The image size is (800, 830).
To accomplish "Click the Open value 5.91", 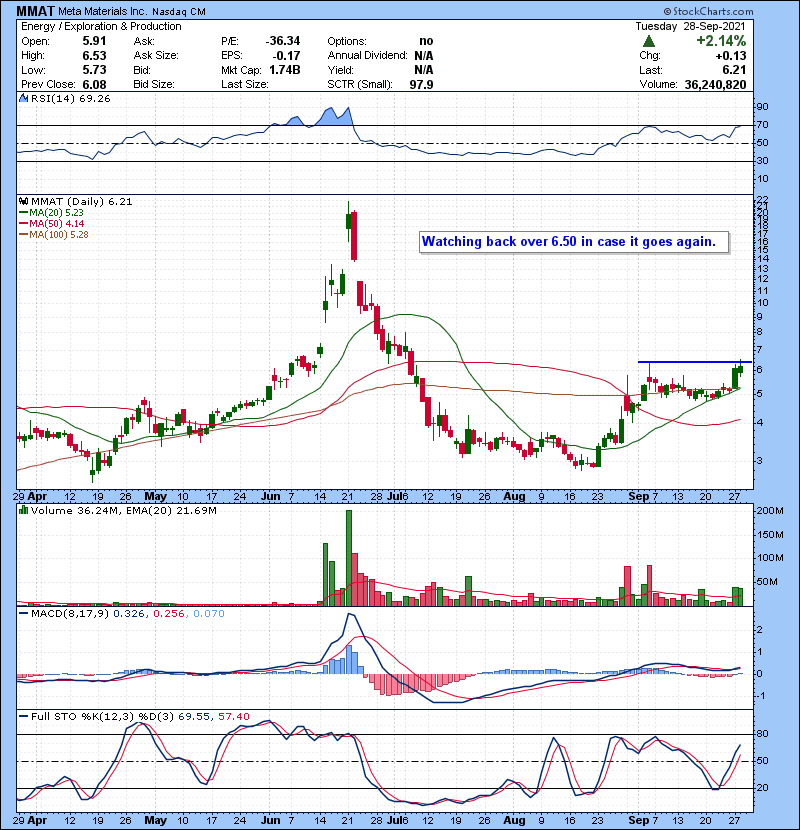I will click(x=94, y=41).
